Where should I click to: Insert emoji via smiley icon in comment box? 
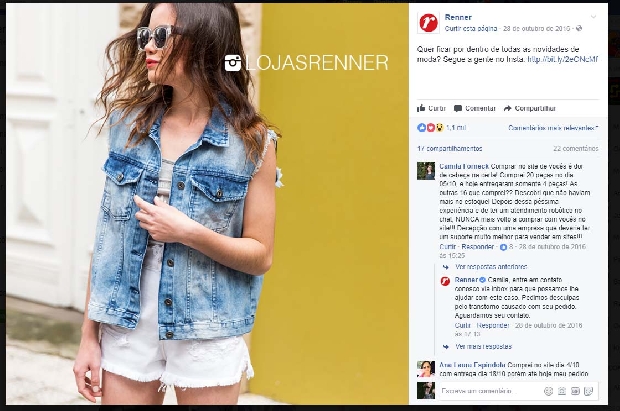pyautogui.click(x=548, y=391)
